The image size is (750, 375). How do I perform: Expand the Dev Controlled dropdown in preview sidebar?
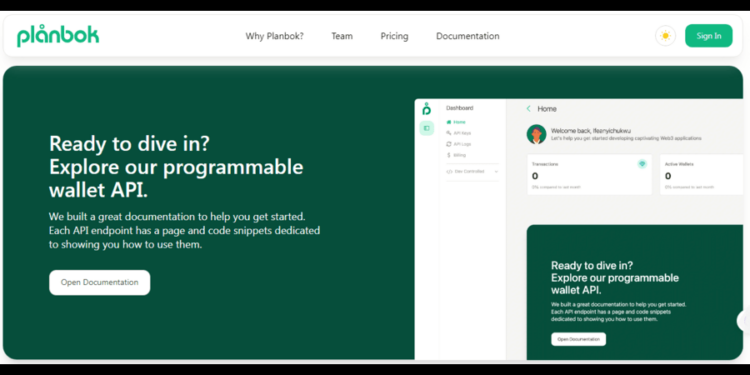pos(472,171)
